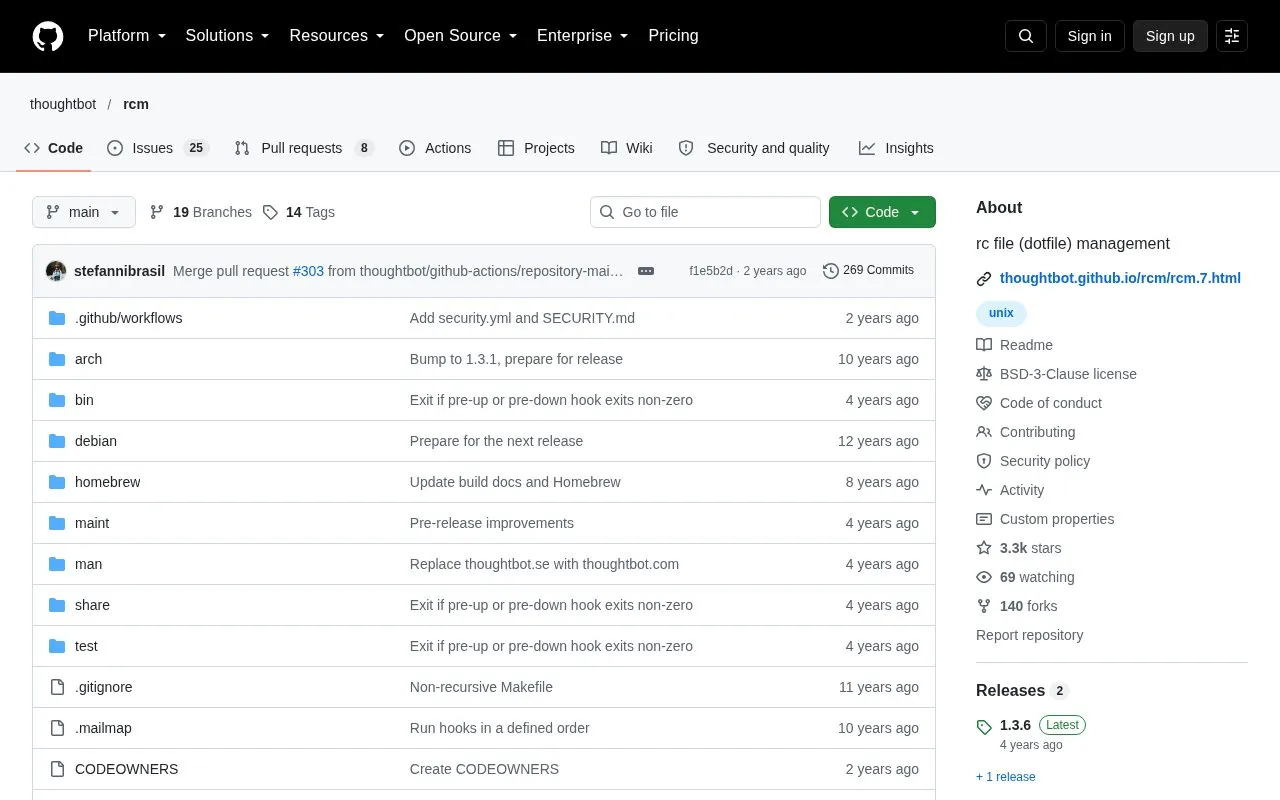Click the CODEOWNERS file icon
This screenshot has width=1280, height=800.
coord(57,769)
